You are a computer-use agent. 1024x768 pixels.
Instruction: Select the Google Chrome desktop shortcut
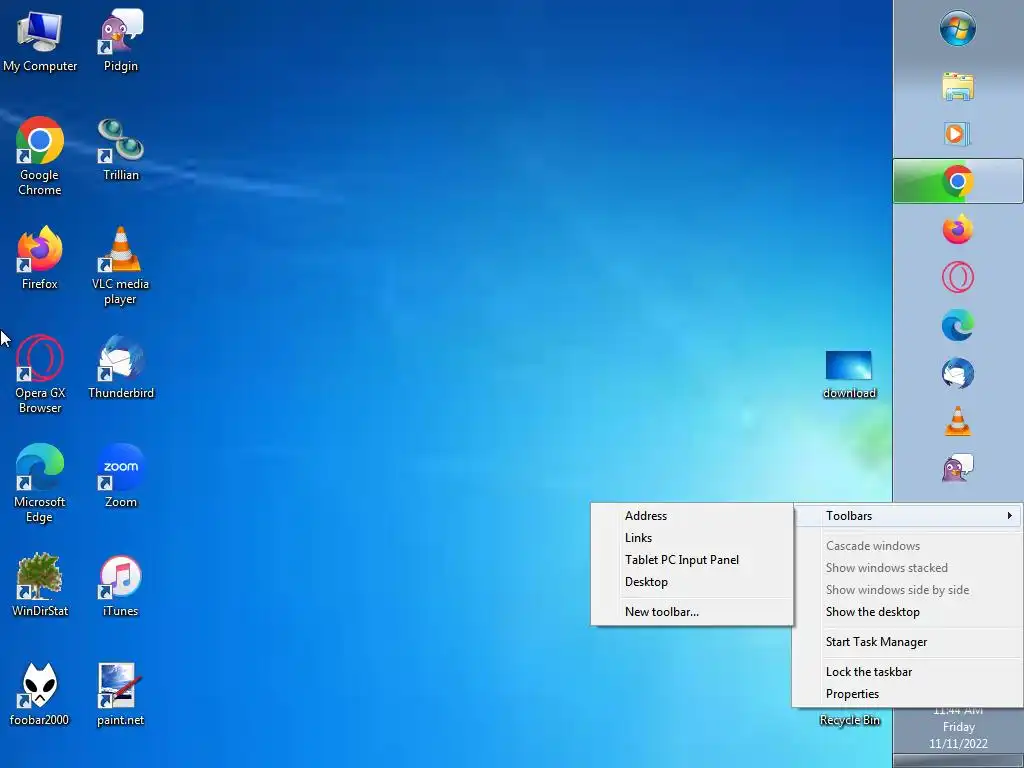coord(40,155)
